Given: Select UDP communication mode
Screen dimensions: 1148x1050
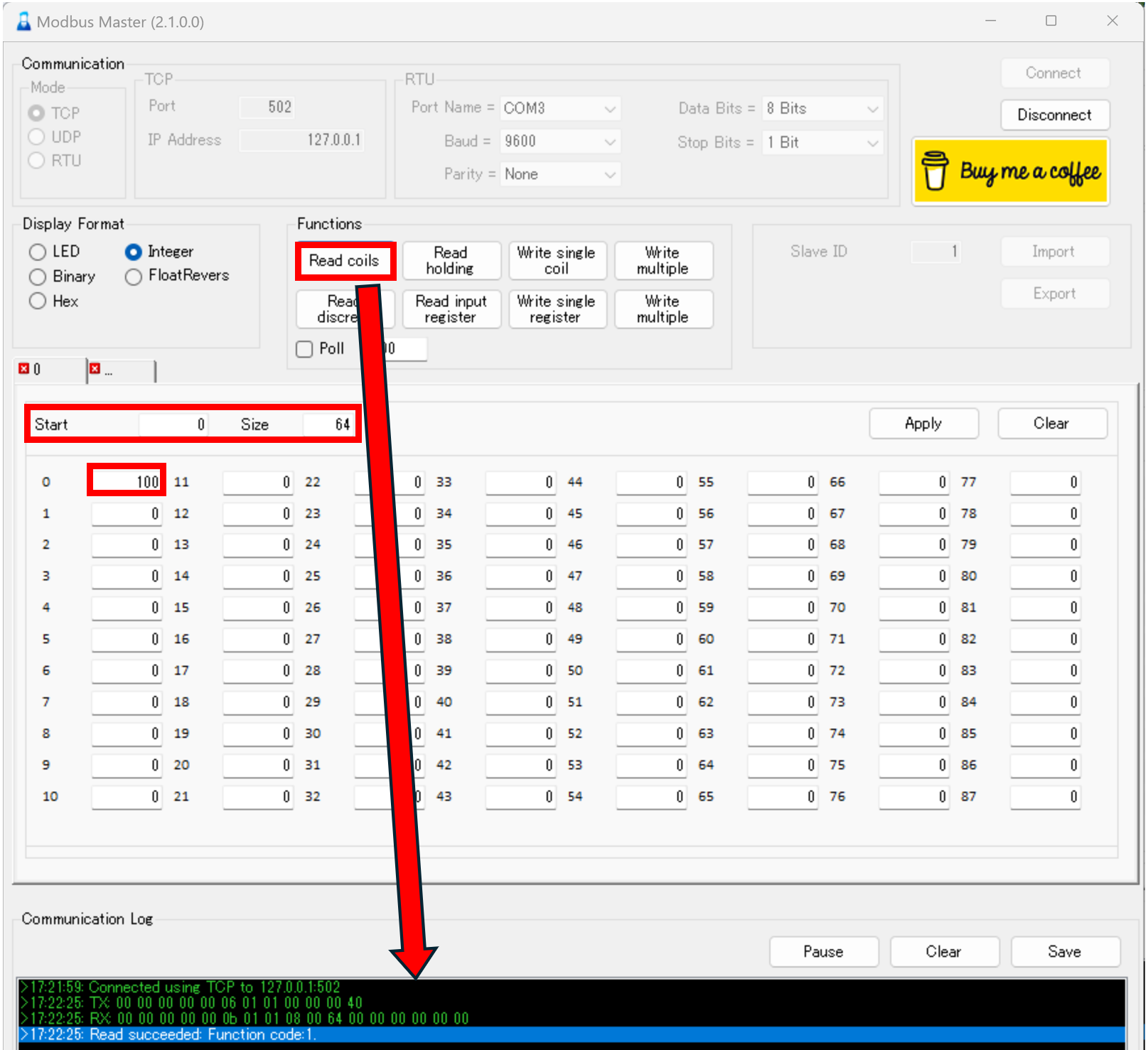Looking at the screenshot, I should point(37,136).
